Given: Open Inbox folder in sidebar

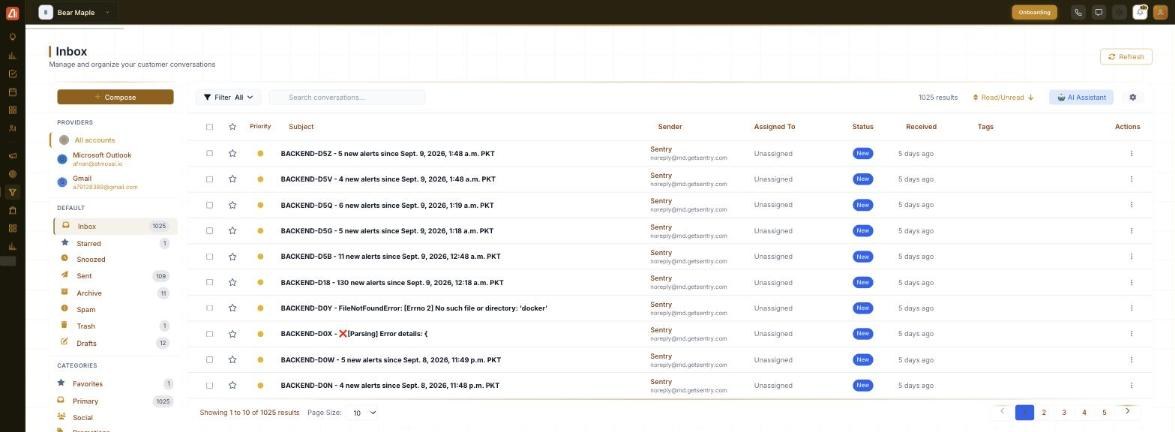Looking at the screenshot, I should pyautogui.click(x=115, y=226).
